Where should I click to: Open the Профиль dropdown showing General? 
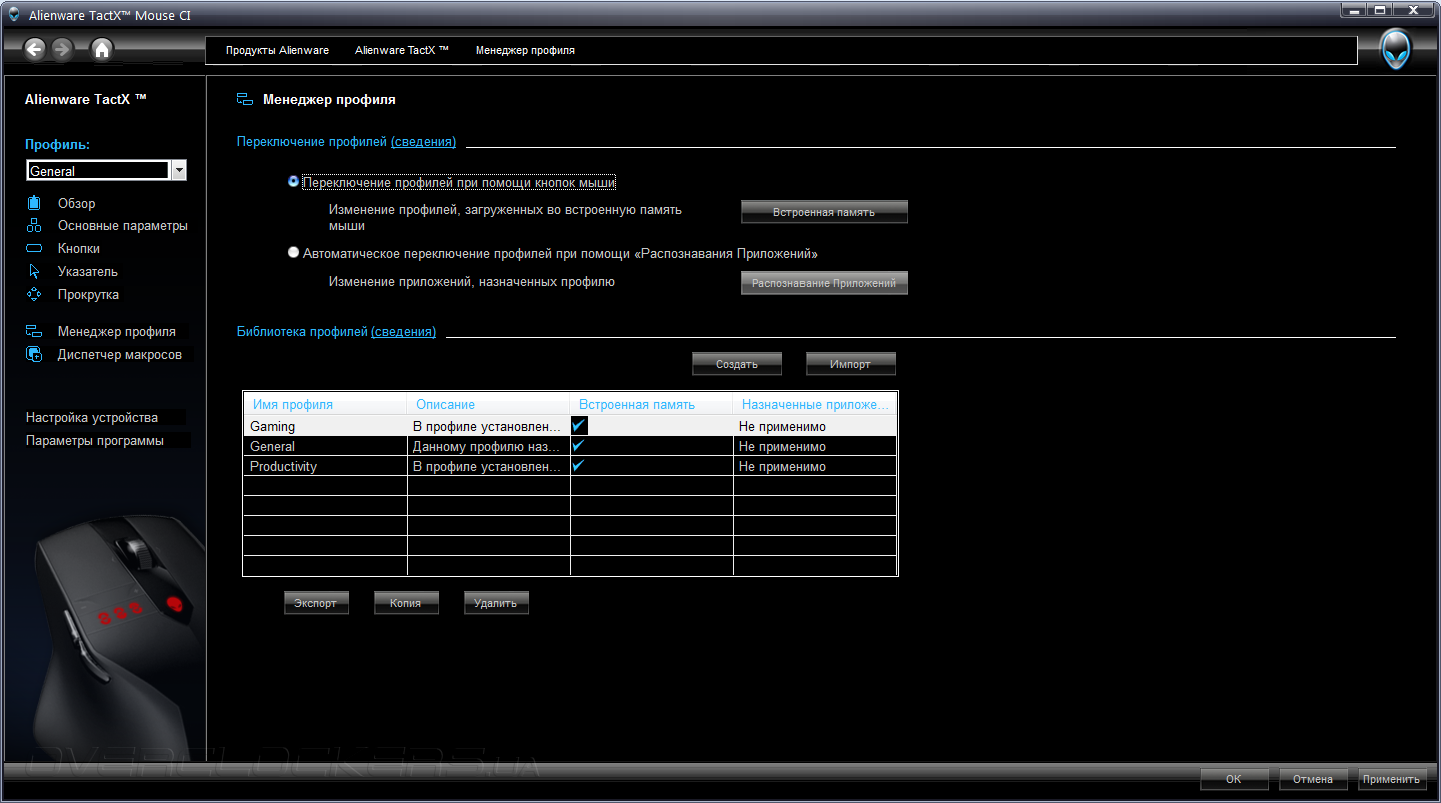click(x=106, y=171)
